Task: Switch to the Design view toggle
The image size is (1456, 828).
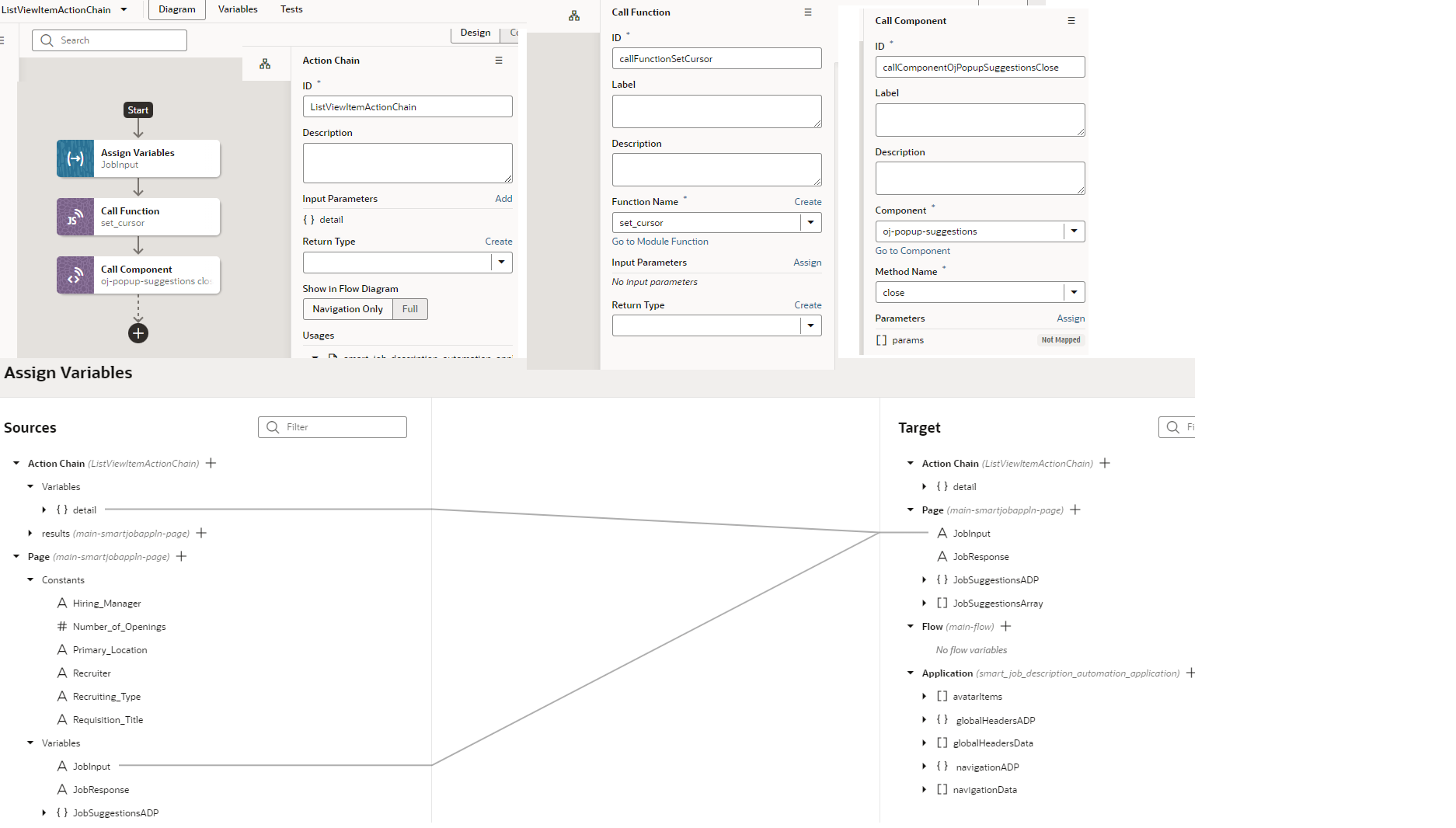Action: (x=475, y=33)
